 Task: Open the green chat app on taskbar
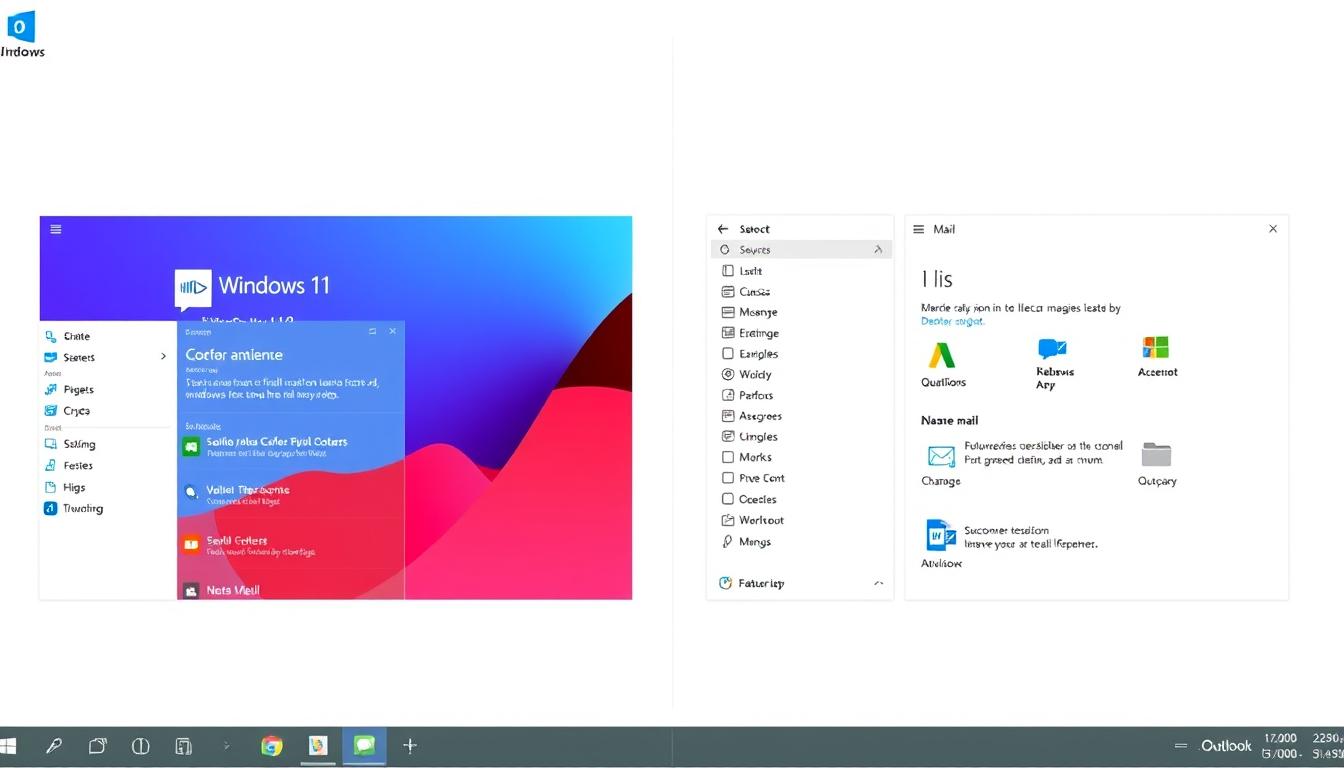pos(364,745)
